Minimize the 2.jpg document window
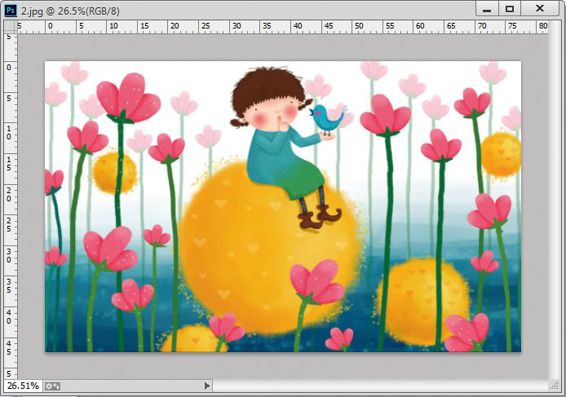This screenshot has width=566, height=397. pyautogui.click(x=487, y=9)
